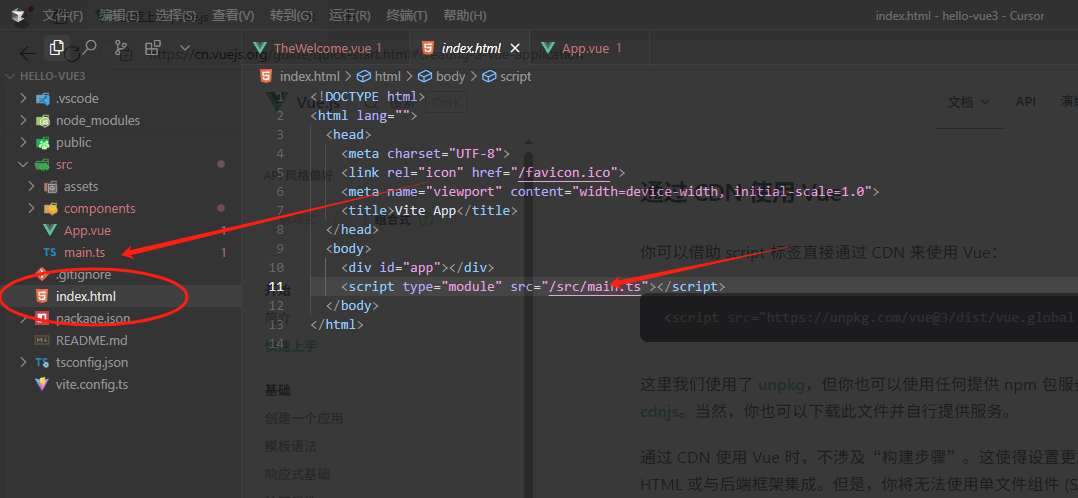Click the 'Vite App' title text
This screenshot has height=498, width=1078.
[425, 210]
